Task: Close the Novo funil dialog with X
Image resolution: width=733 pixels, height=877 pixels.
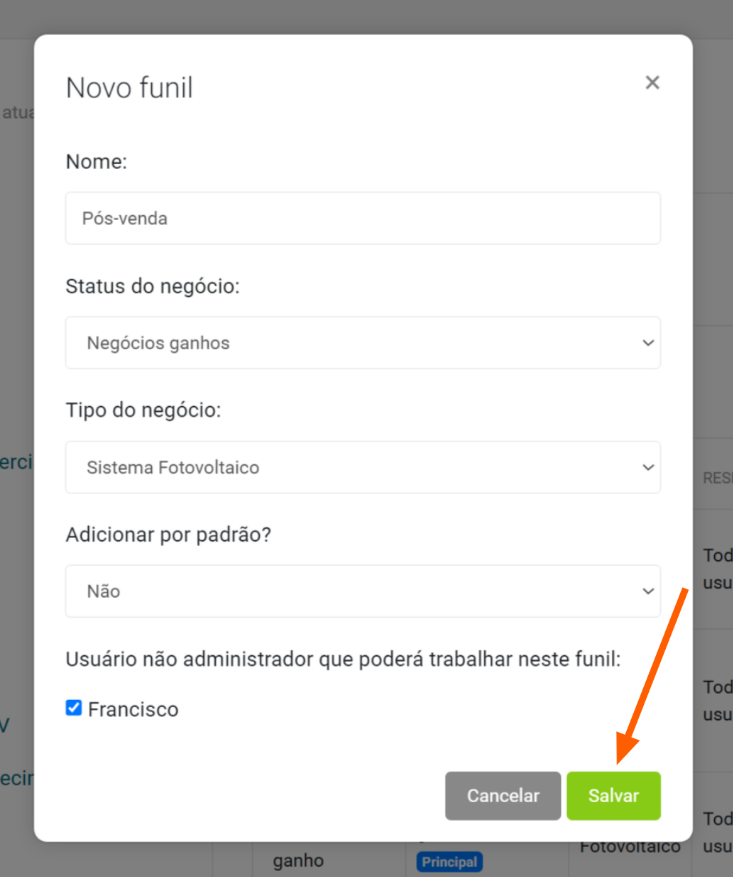Action: point(652,83)
